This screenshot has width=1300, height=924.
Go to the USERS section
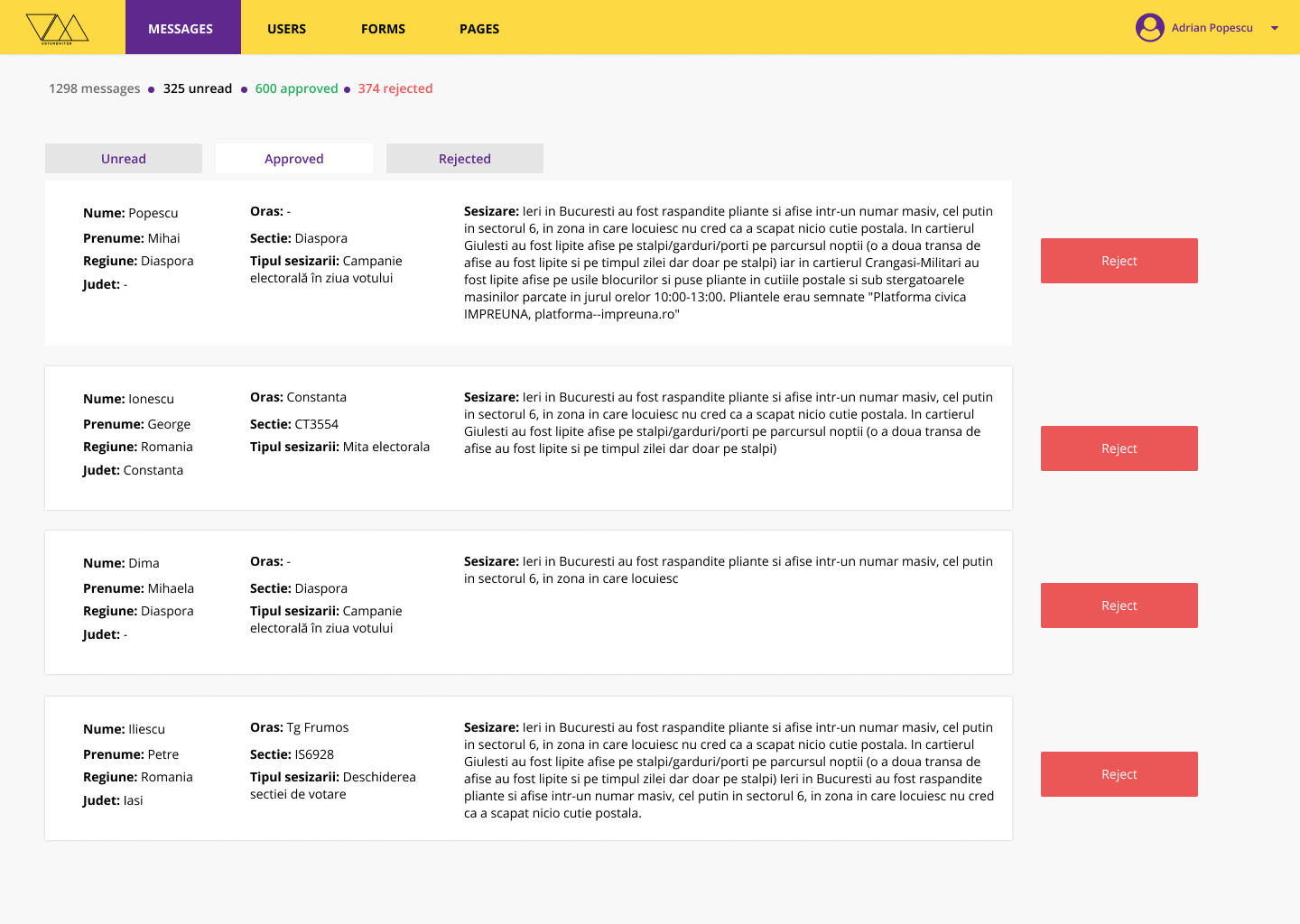287,29
